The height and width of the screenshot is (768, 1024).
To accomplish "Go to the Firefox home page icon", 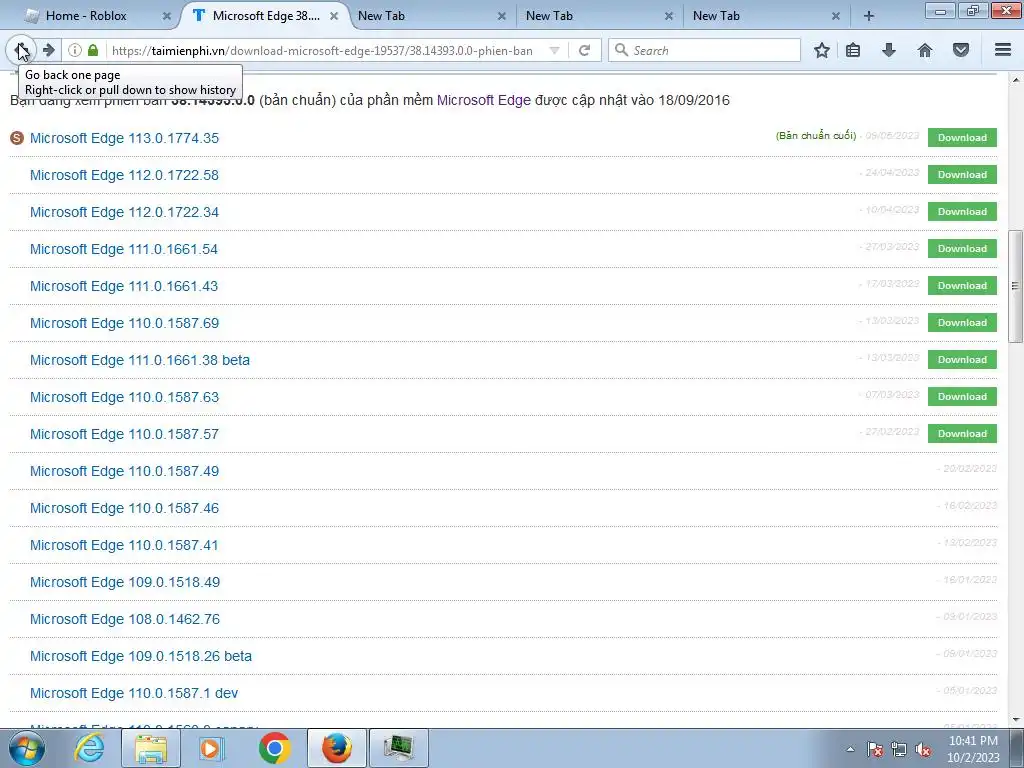I will pos(925,50).
